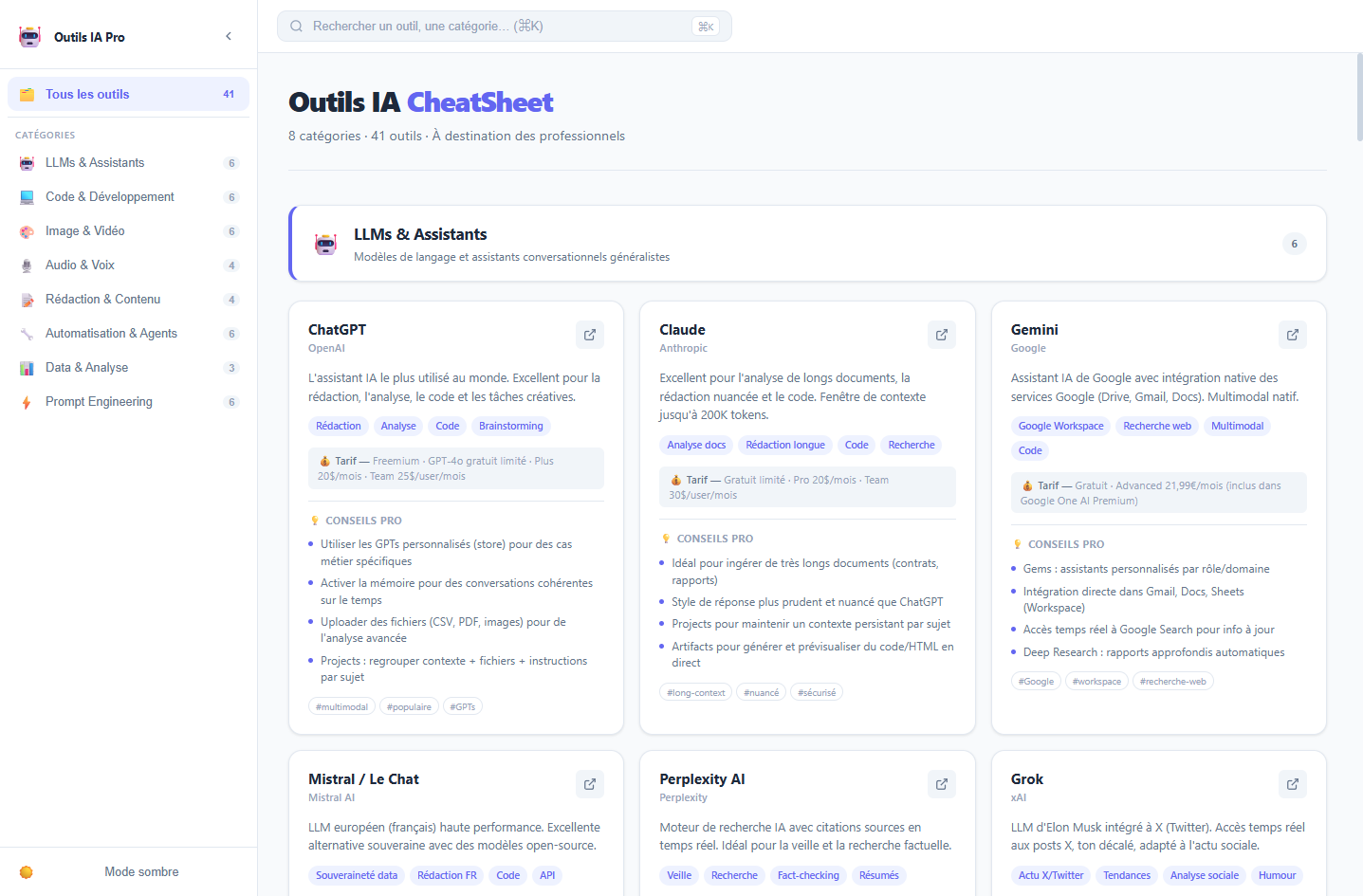Click Multimodal tag on Gemini card
The height and width of the screenshot is (896, 1363).
click(x=1238, y=427)
